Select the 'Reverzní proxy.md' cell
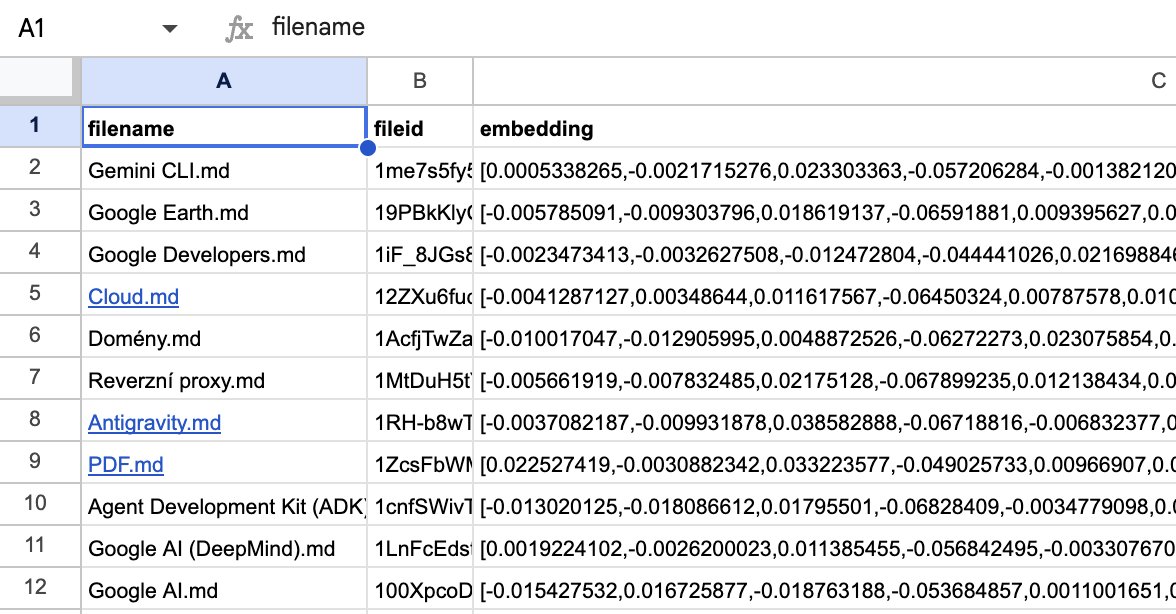The image size is (1176, 614). tap(224, 379)
